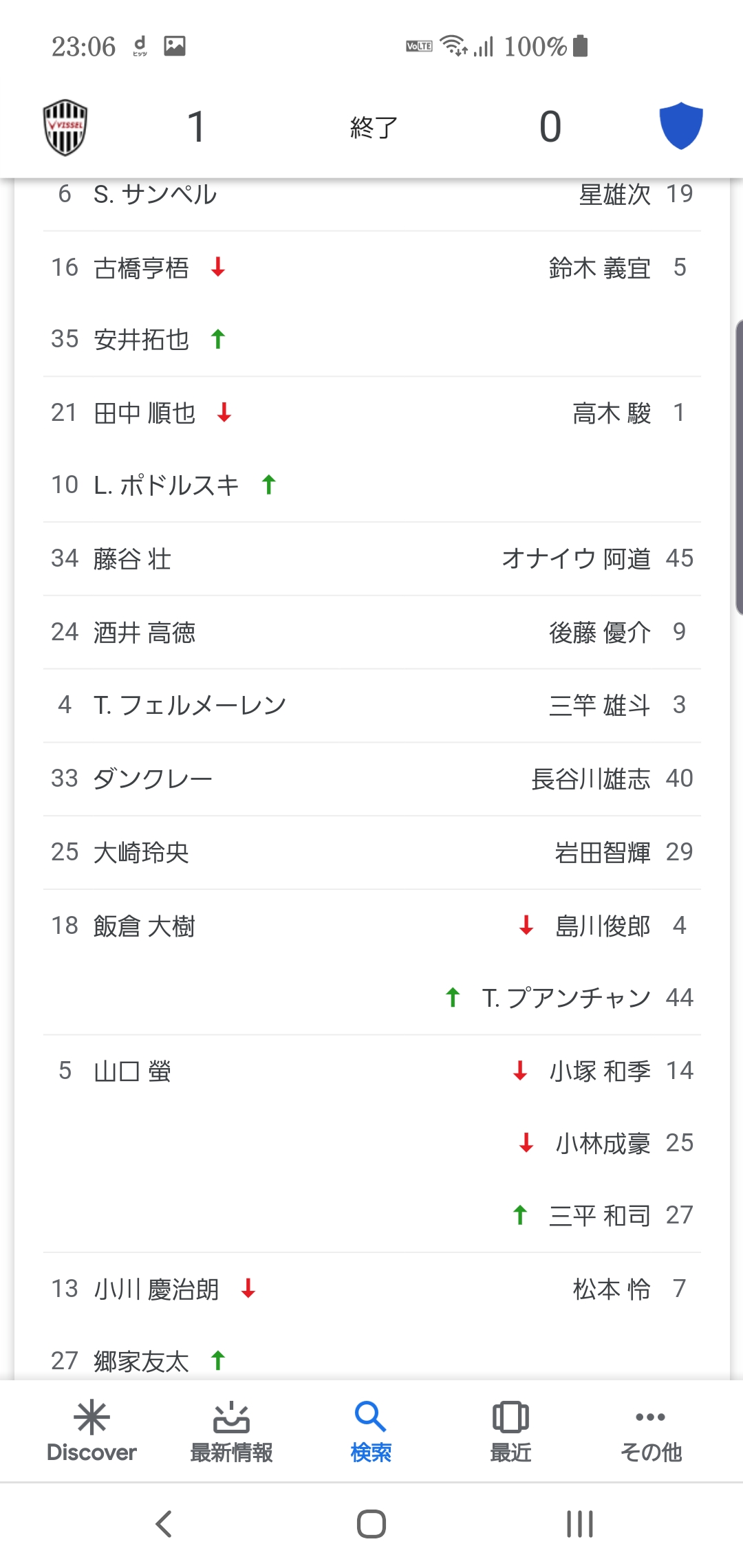Click the page scrollbar handle
The width and height of the screenshot is (743, 1568).
pos(739,468)
